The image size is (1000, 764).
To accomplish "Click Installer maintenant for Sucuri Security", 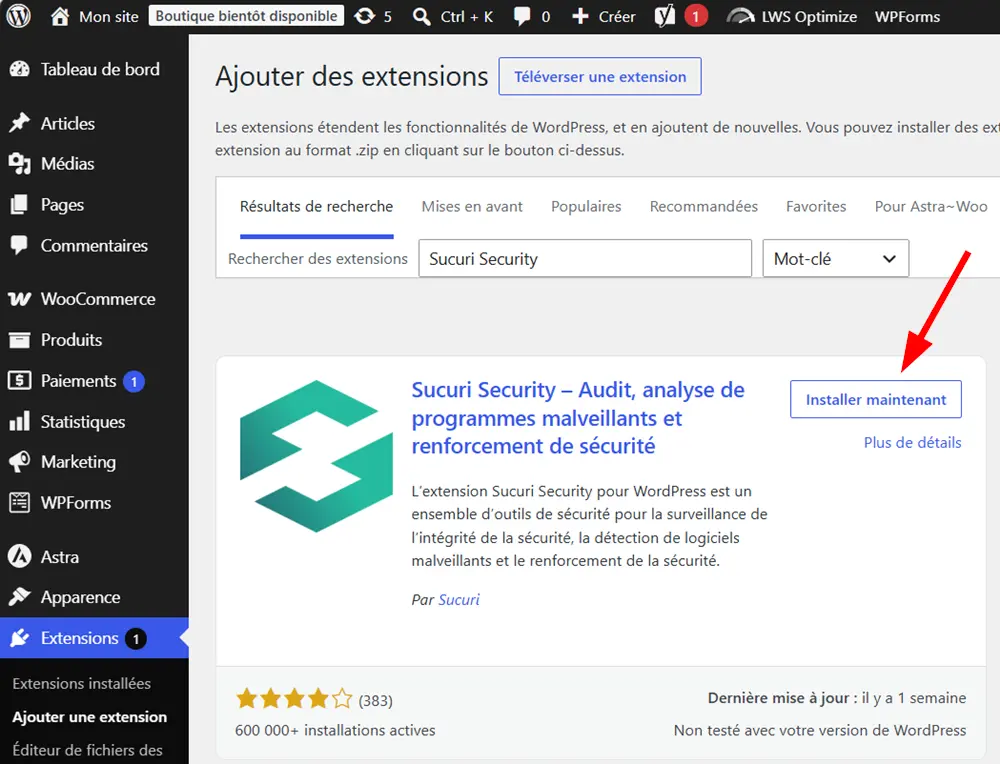I will 876,399.
